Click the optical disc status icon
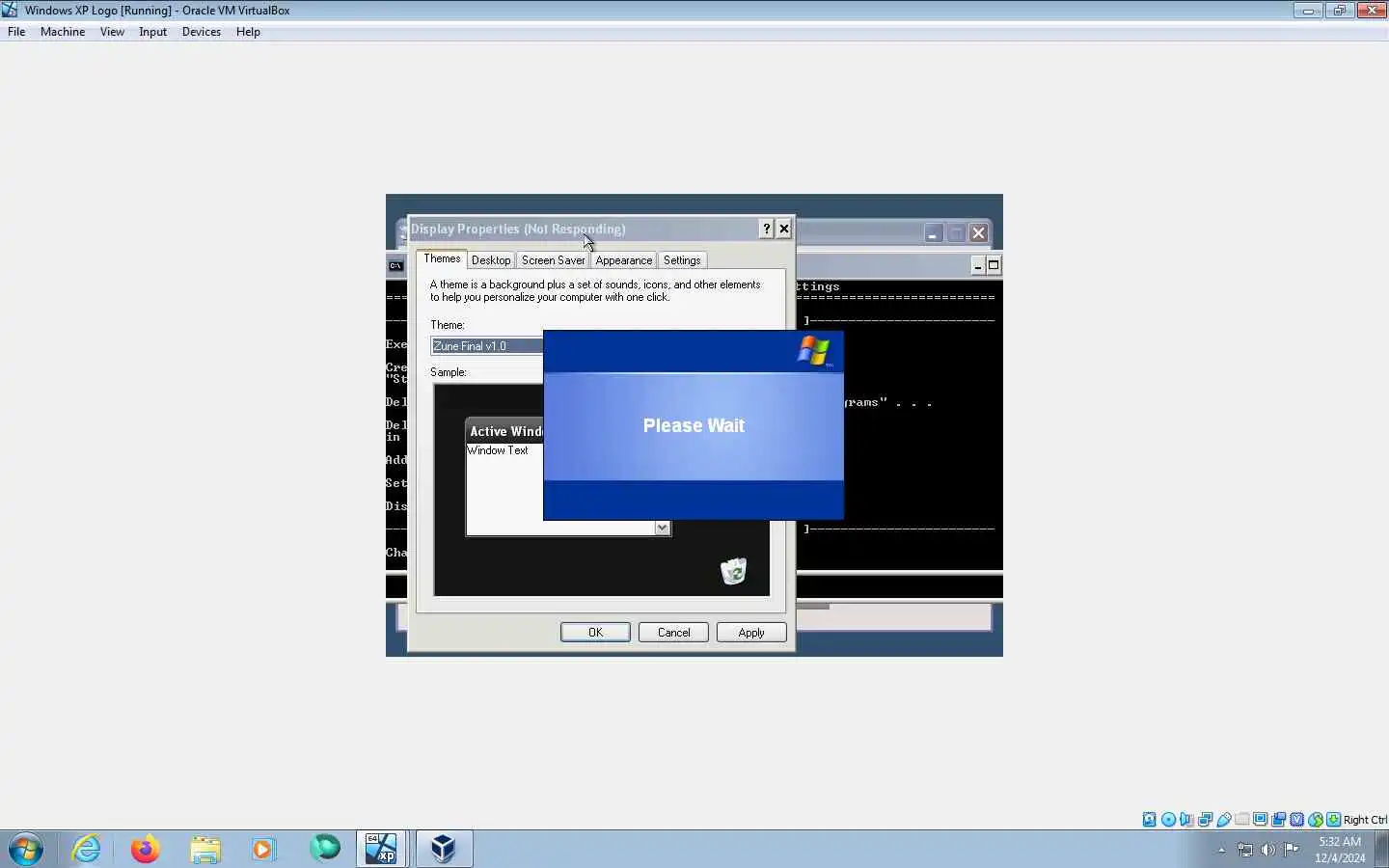 [x=1168, y=820]
